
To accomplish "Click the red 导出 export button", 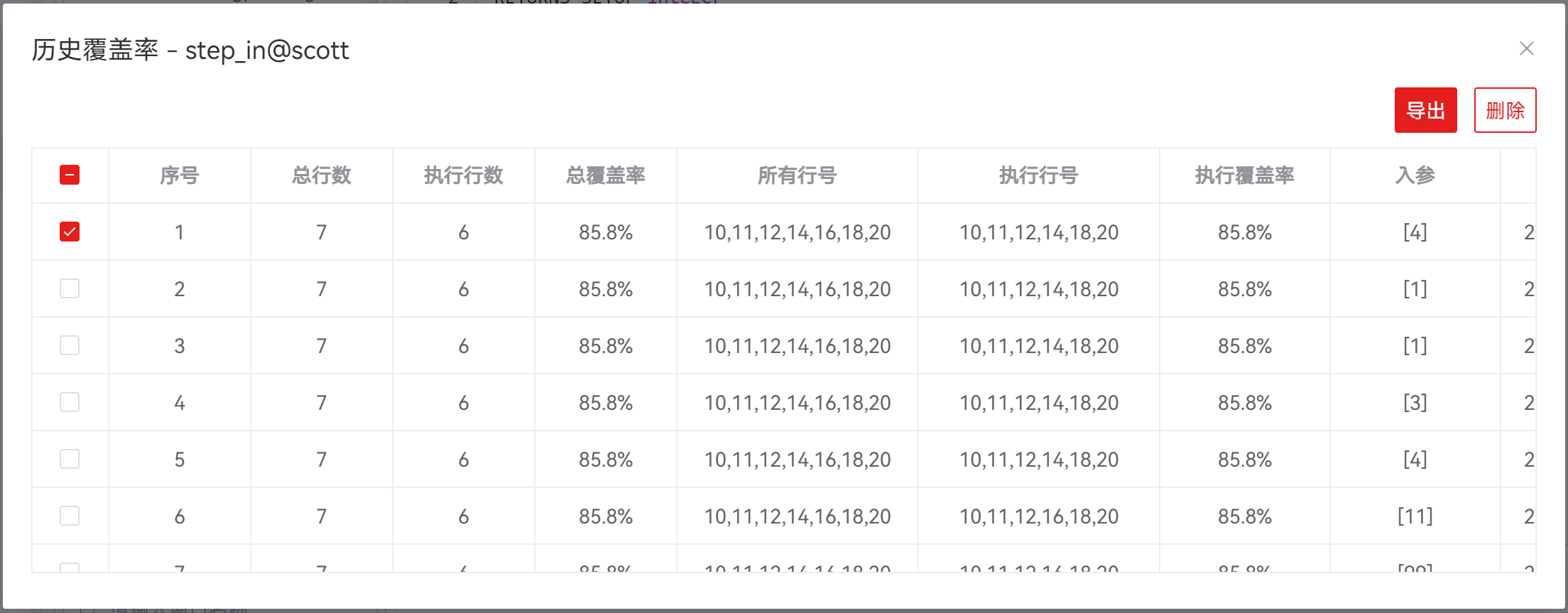I will pyautogui.click(x=1425, y=110).
